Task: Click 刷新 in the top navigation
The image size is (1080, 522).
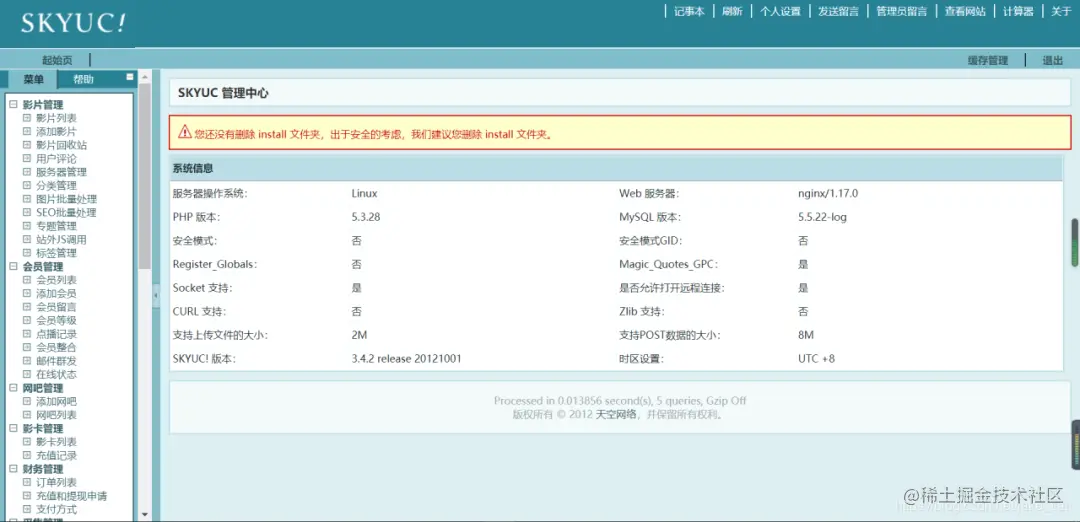Action: point(732,12)
